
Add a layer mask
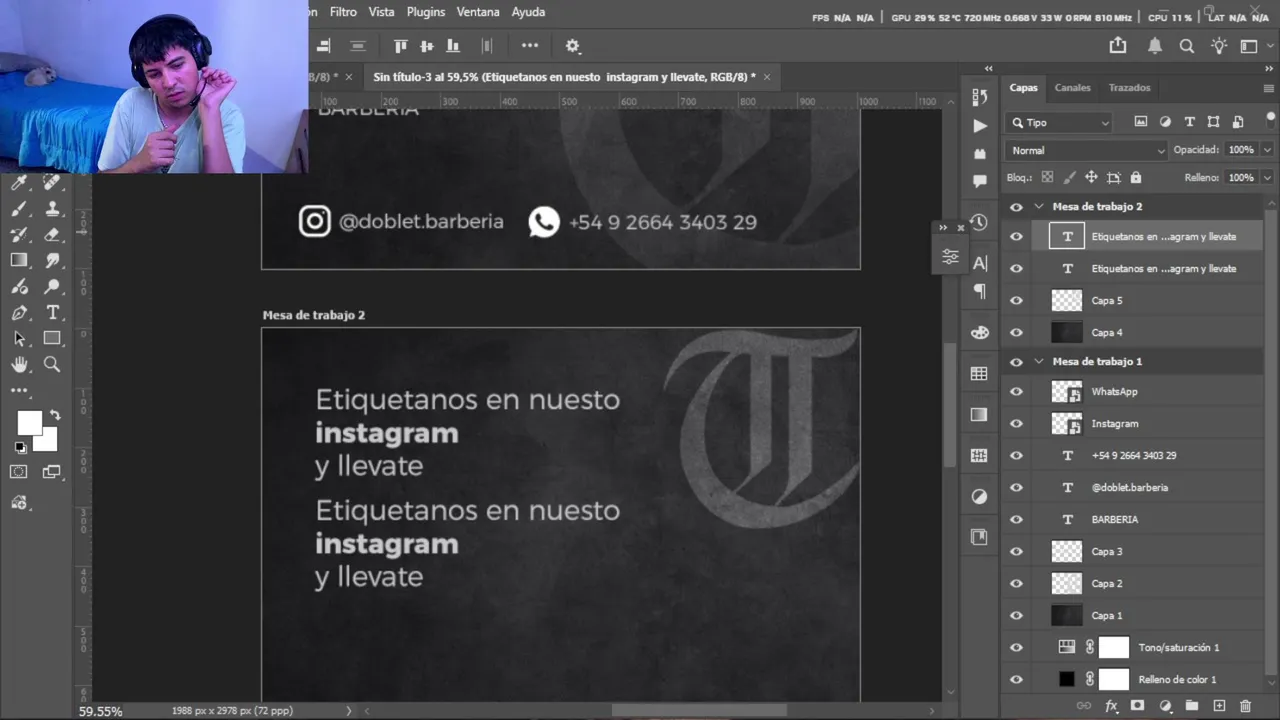[1137, 706]
